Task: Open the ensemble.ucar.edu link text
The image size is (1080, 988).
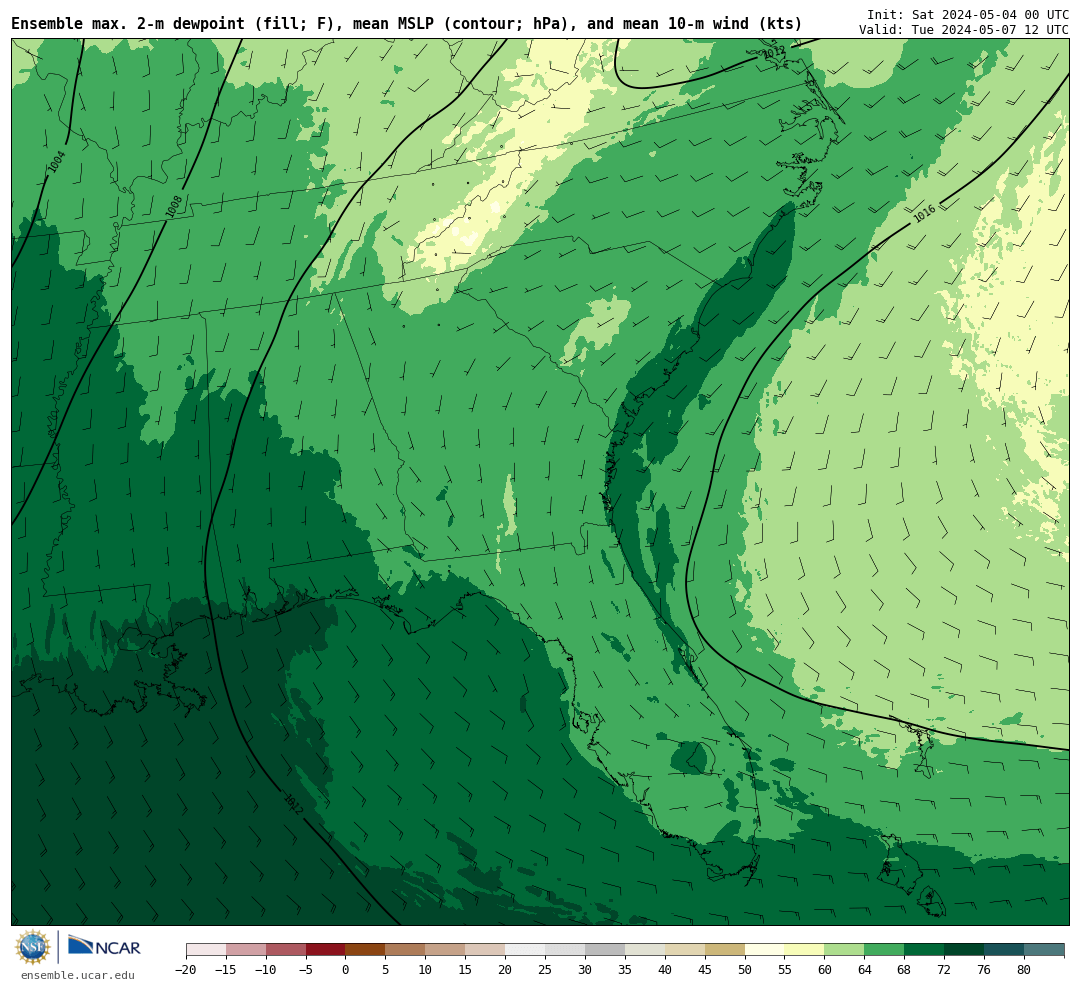Action: (x=78, y=976)
